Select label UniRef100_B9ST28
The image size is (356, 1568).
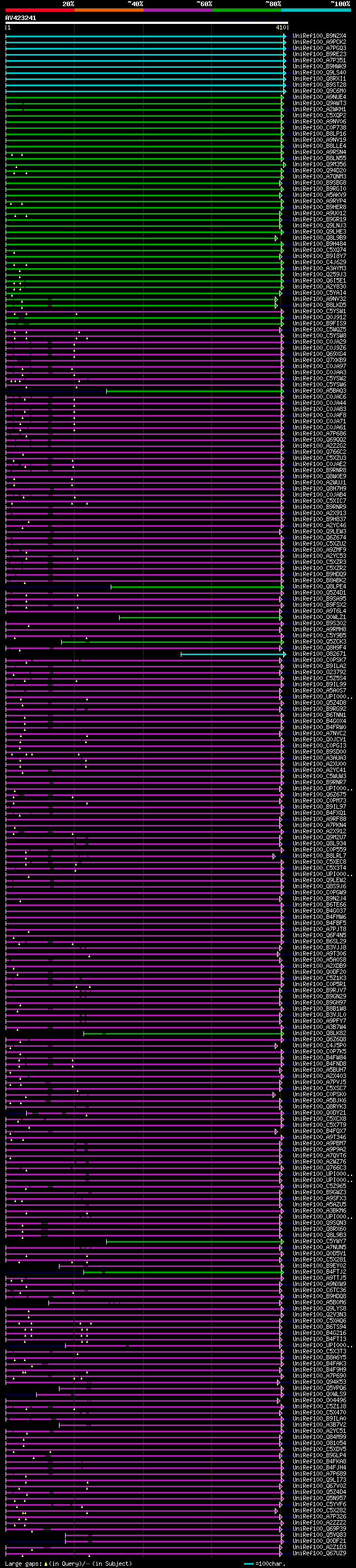(x=319, y=85)
